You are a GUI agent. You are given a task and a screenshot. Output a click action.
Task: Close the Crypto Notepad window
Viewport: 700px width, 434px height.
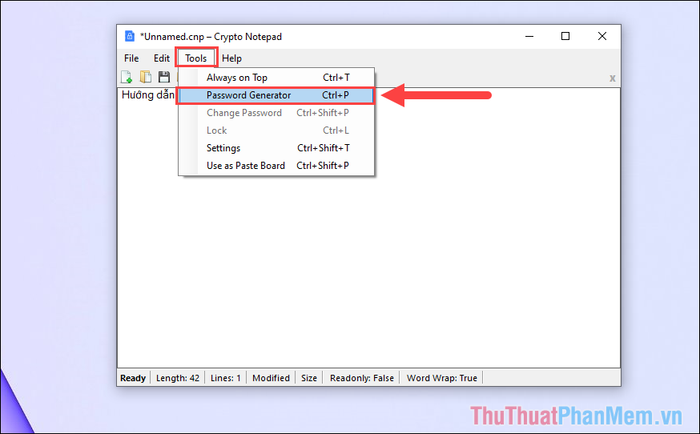point(602,36)
